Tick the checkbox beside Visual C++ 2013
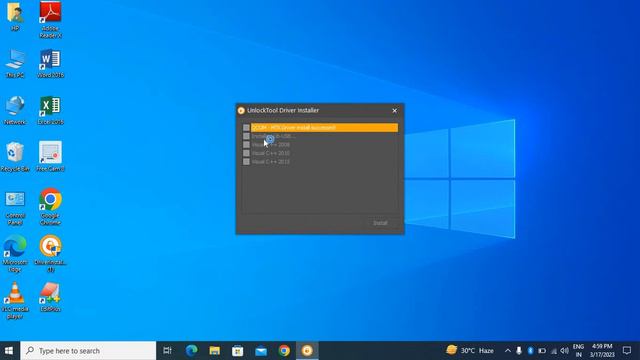Image resolution: width=640 pixels, height=360 pixels. point(246,162)
